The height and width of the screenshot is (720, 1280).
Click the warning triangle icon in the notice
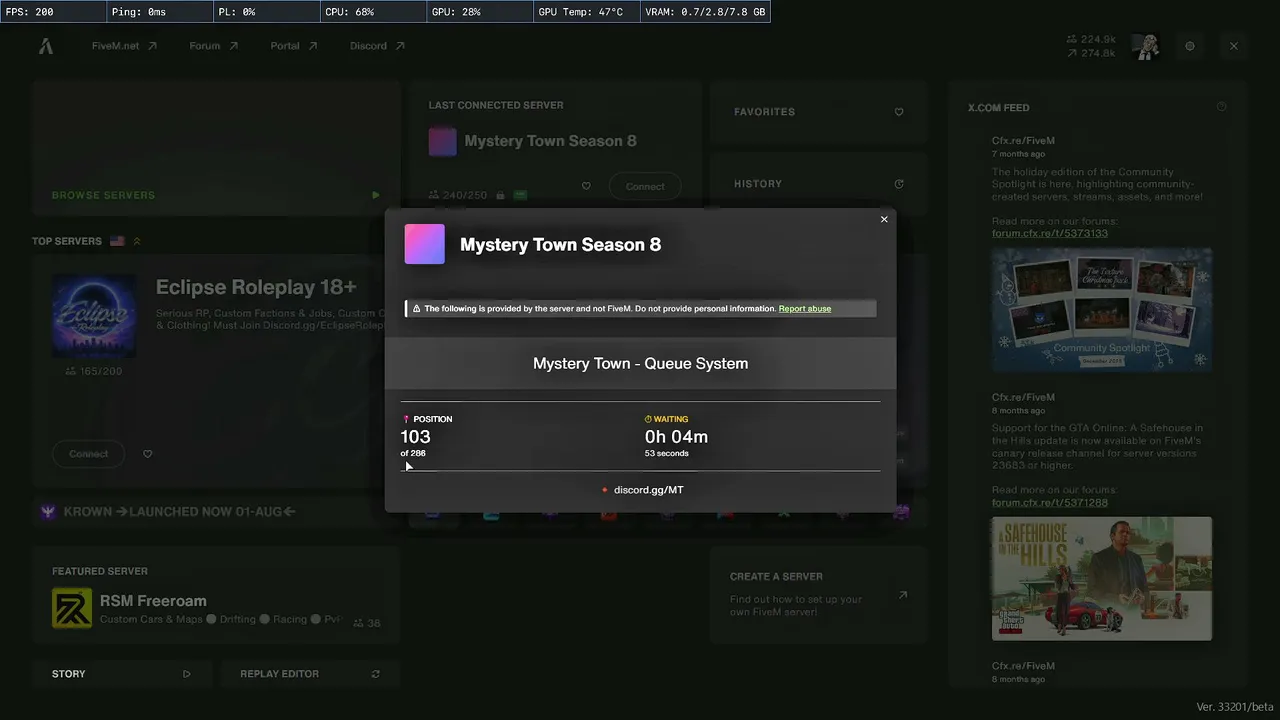[x=416, y=309]
